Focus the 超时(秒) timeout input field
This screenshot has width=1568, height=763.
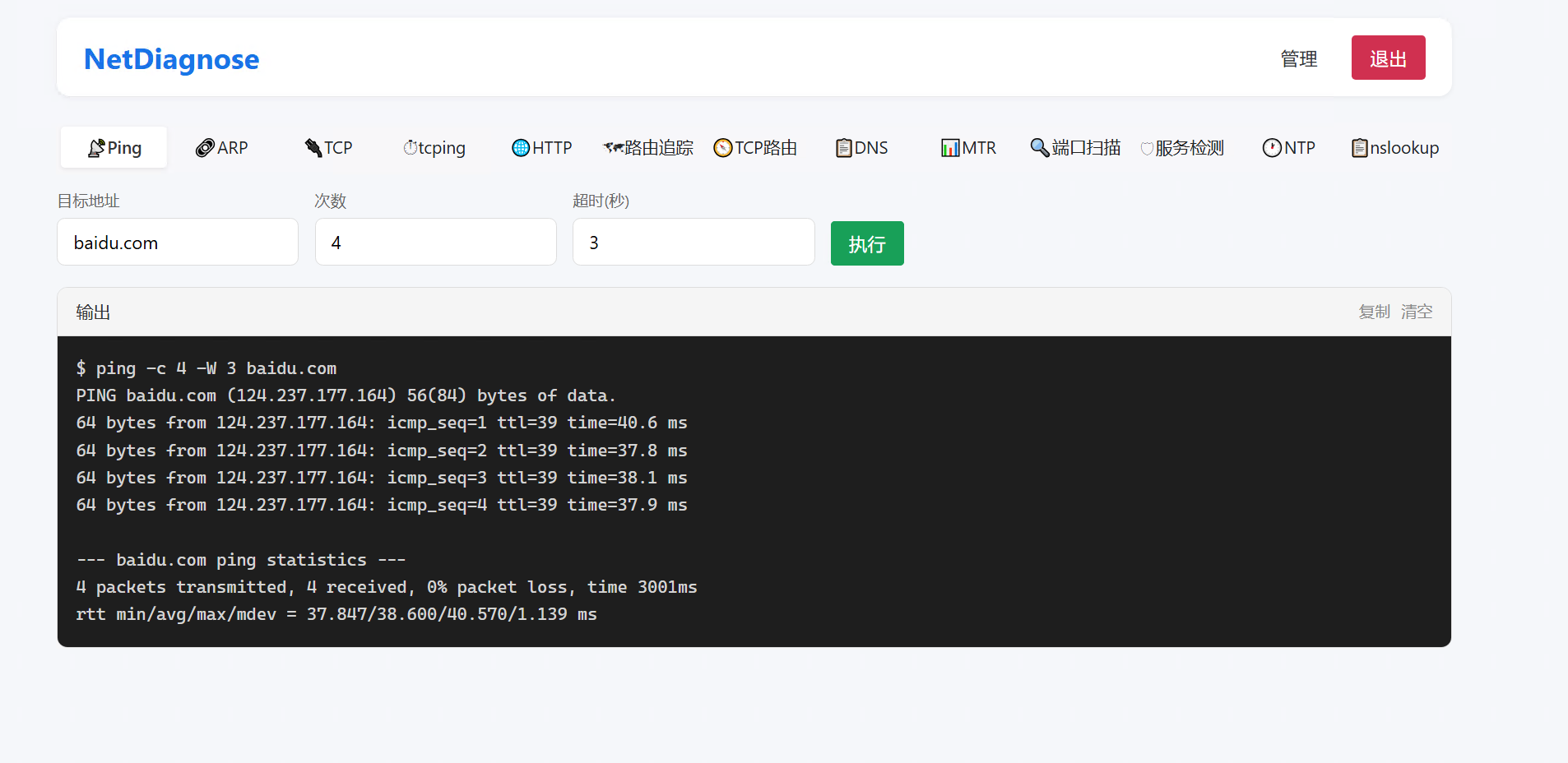[x=694, y=242]
